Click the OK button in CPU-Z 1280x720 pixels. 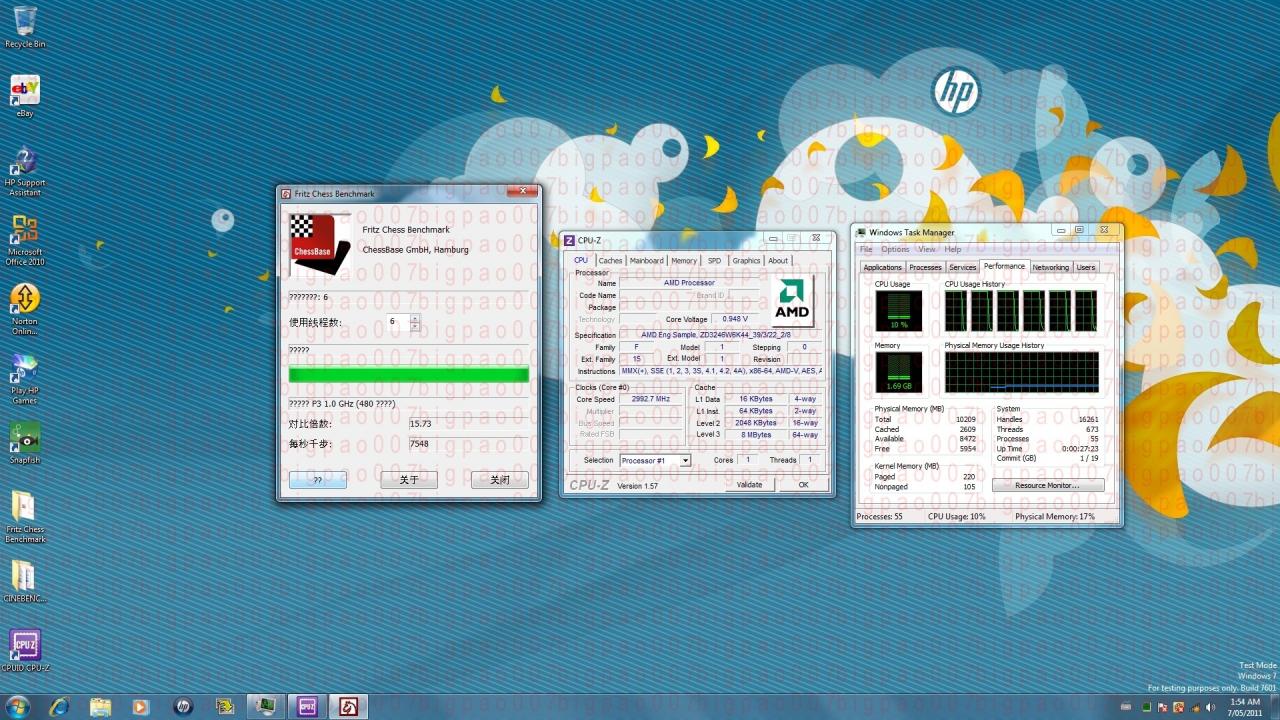click(803, 485)
